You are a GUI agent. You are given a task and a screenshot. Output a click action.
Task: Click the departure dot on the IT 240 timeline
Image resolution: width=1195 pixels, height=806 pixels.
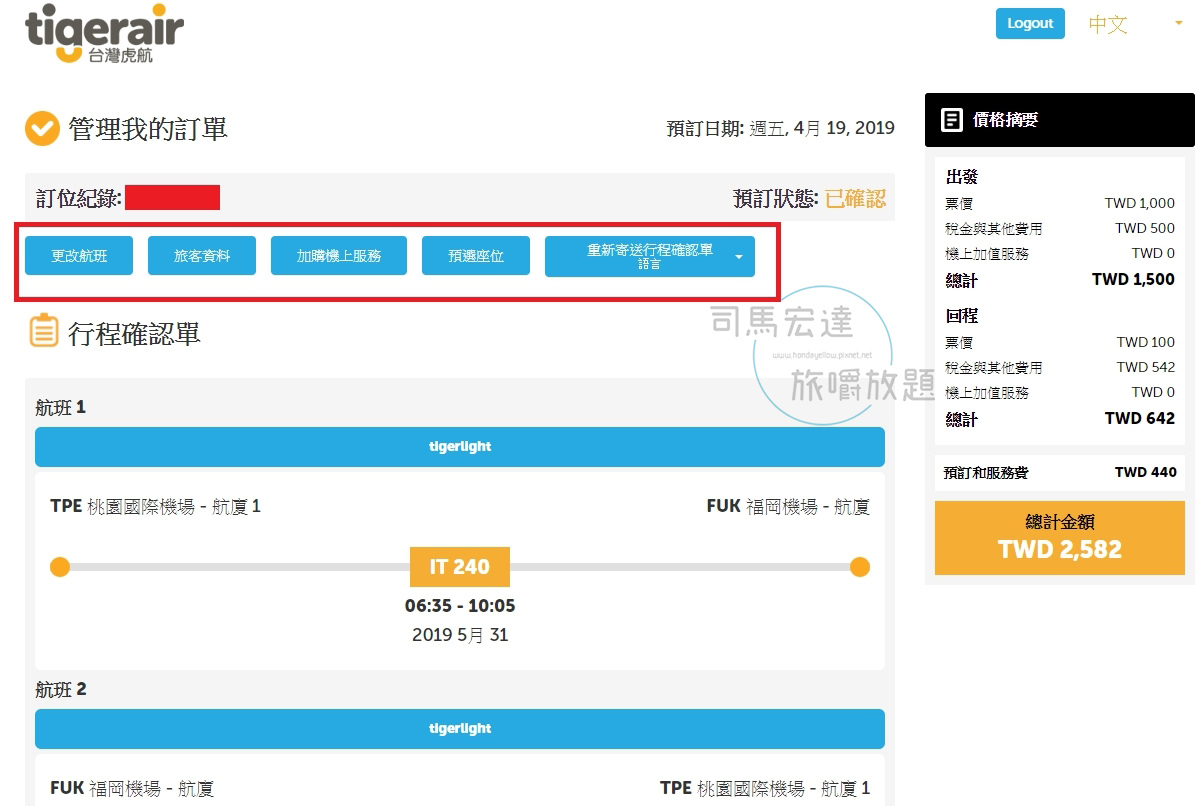[x=60, y=567]
